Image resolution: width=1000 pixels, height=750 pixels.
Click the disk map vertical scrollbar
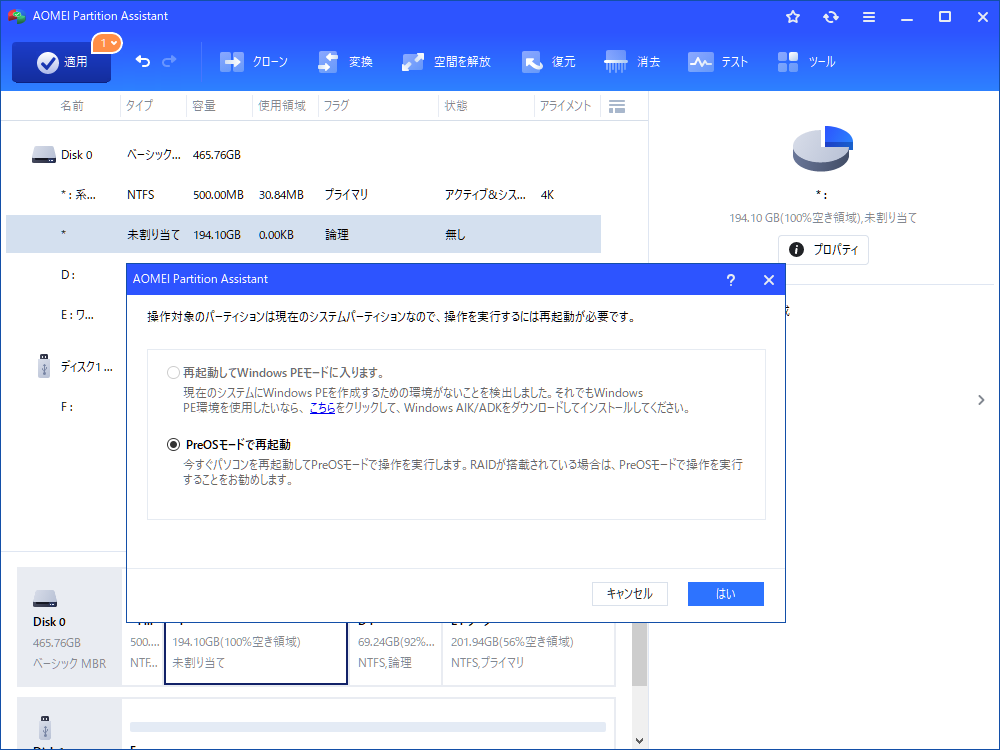[640, 654]
